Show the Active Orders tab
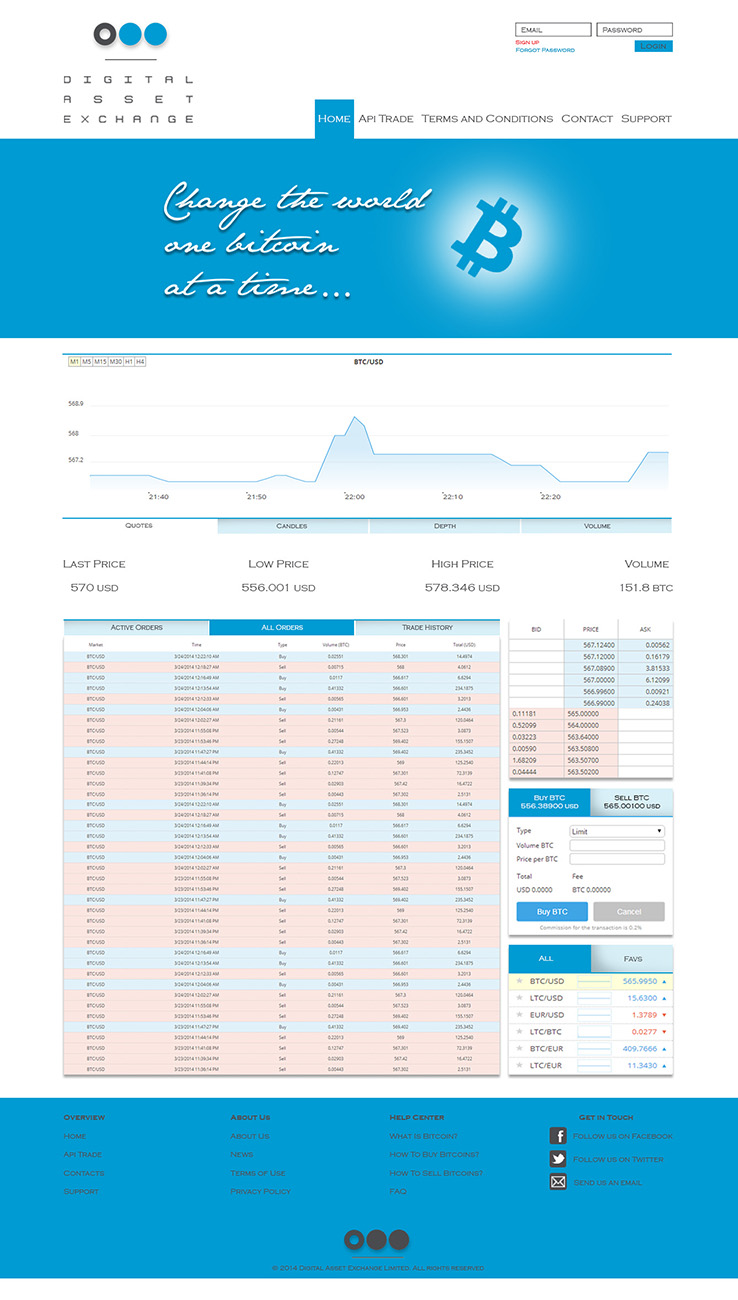Image resolution: width=738 pixels, height=1300 pixels. tap(136, 627)
